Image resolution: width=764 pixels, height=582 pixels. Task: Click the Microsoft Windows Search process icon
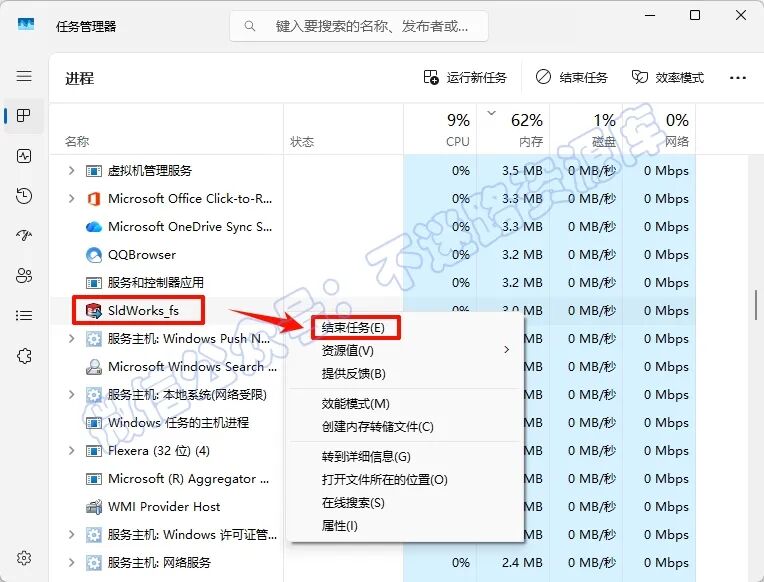(x=94, y=367)
